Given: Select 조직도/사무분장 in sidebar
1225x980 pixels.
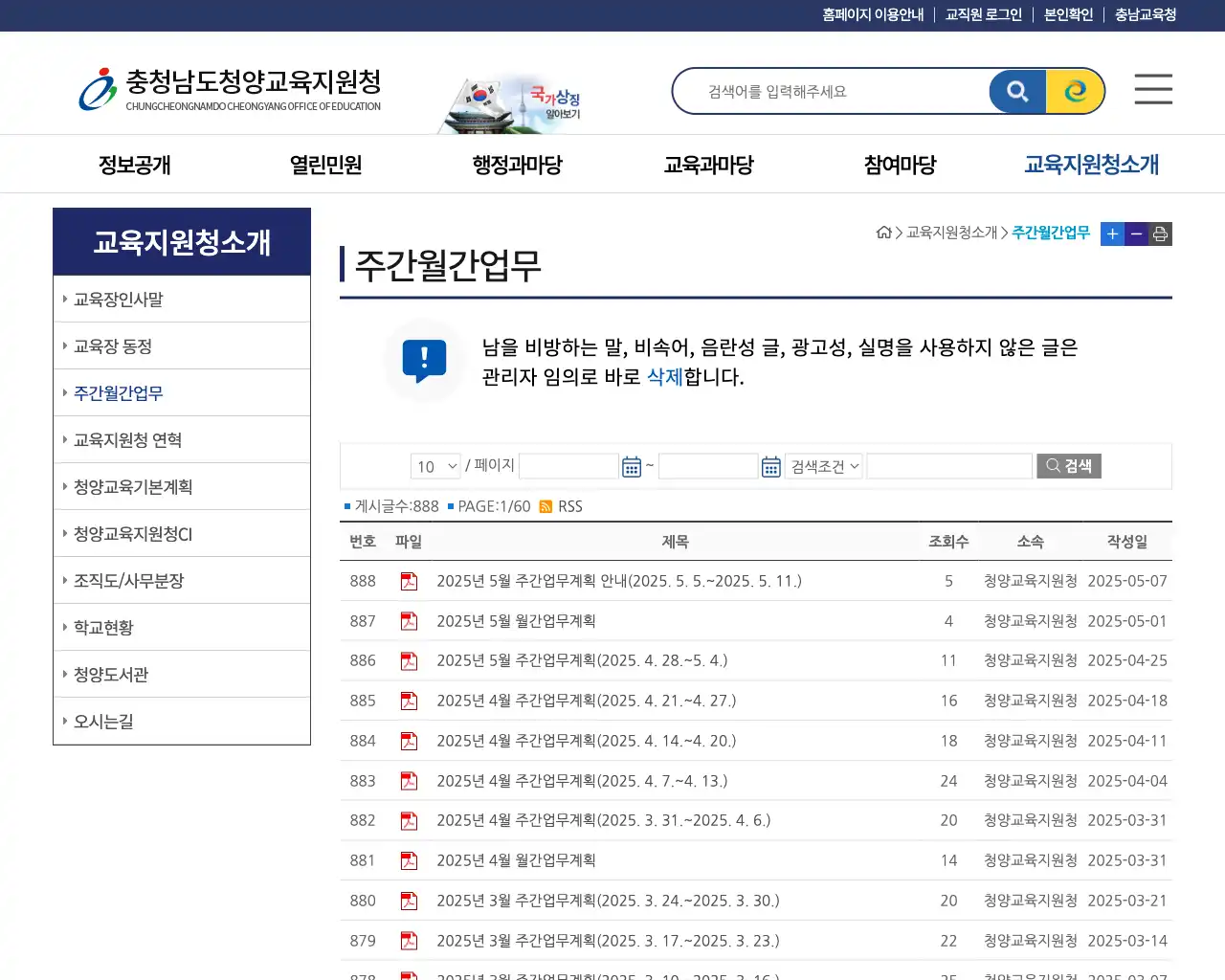Looking at the screenshot, I should [182, 581].
